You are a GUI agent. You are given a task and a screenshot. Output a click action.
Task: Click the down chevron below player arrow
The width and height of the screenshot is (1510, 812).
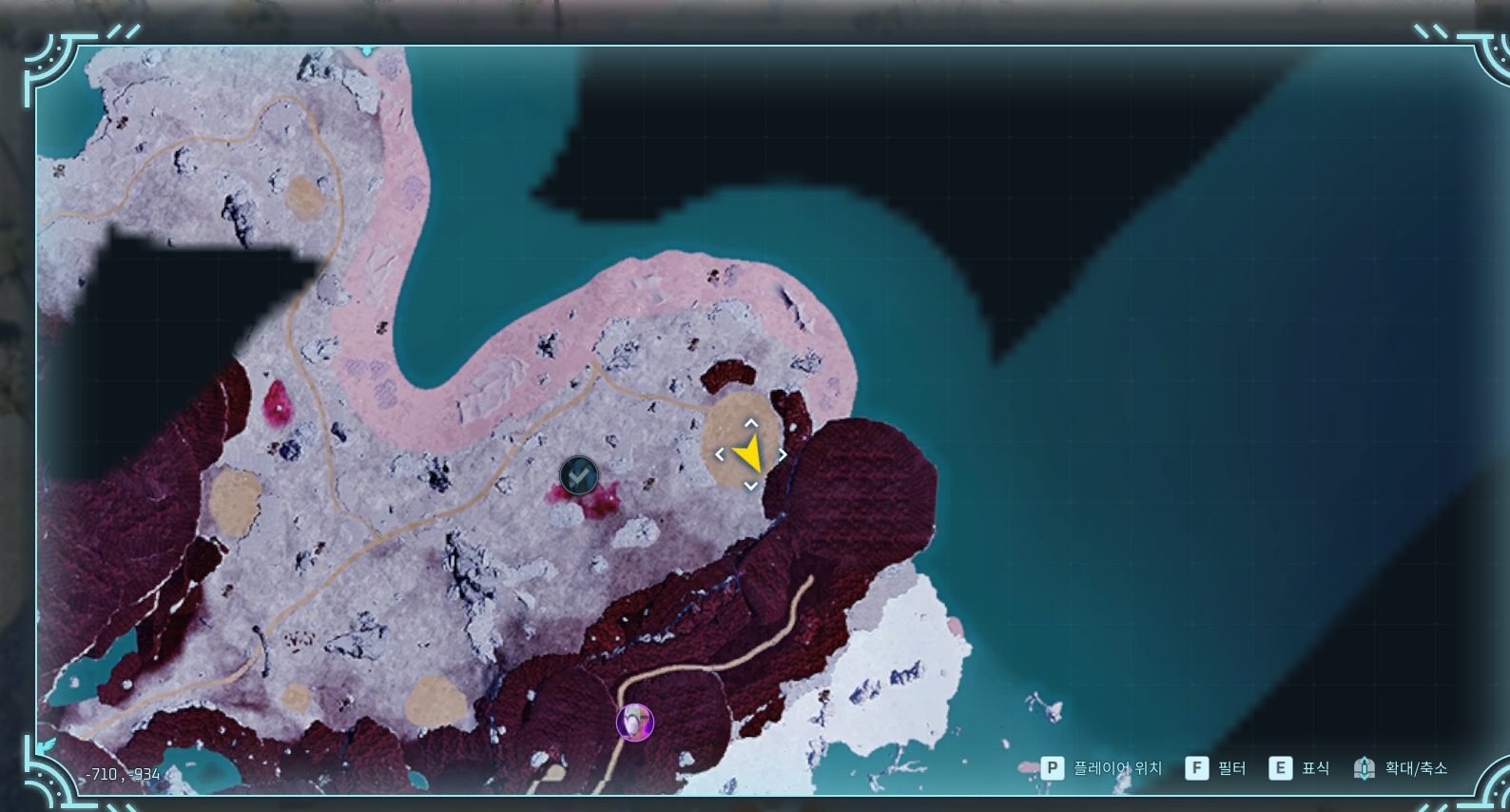[x=751, y=486]
